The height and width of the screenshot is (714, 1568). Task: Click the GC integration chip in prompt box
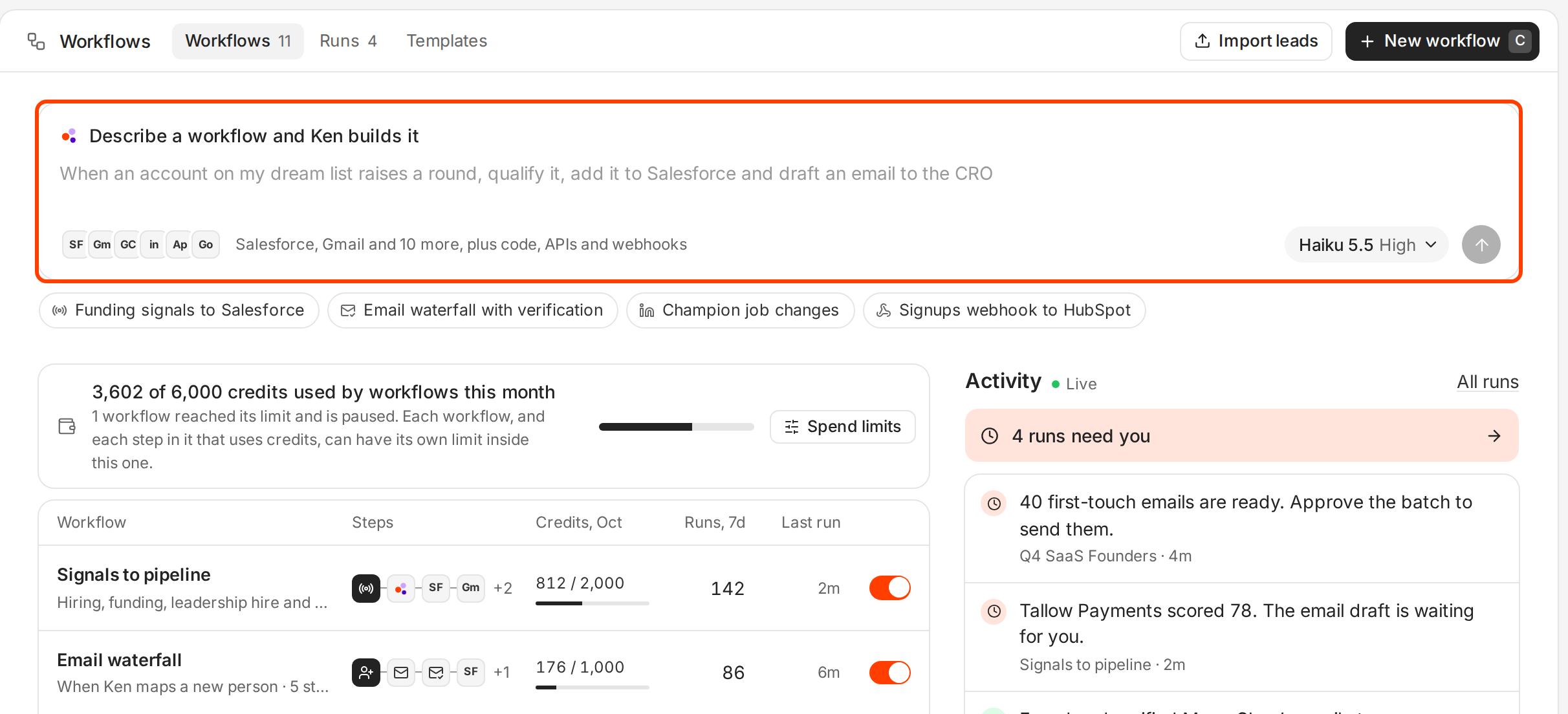(127, 244)
